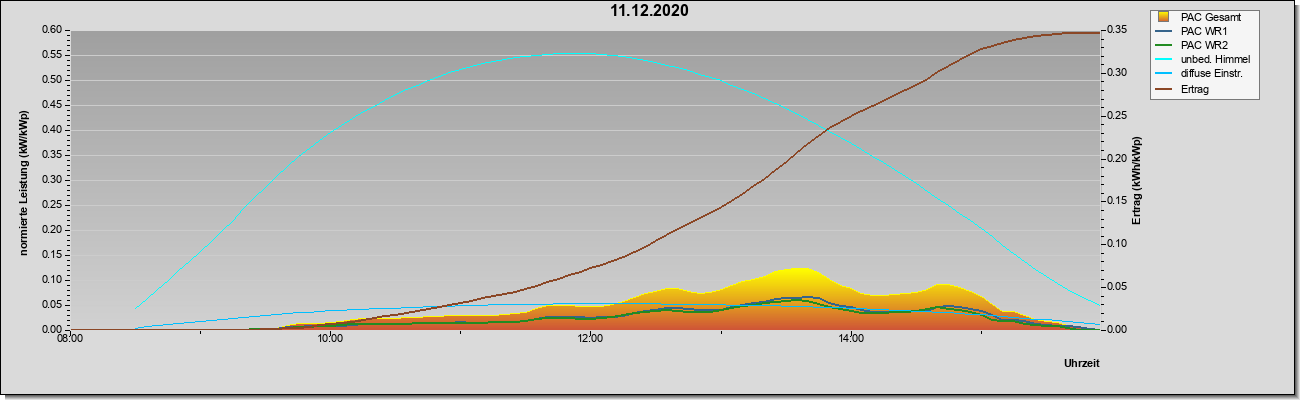Click the 0.30 left axis value
1300x400 pixels.
(52, 180)
